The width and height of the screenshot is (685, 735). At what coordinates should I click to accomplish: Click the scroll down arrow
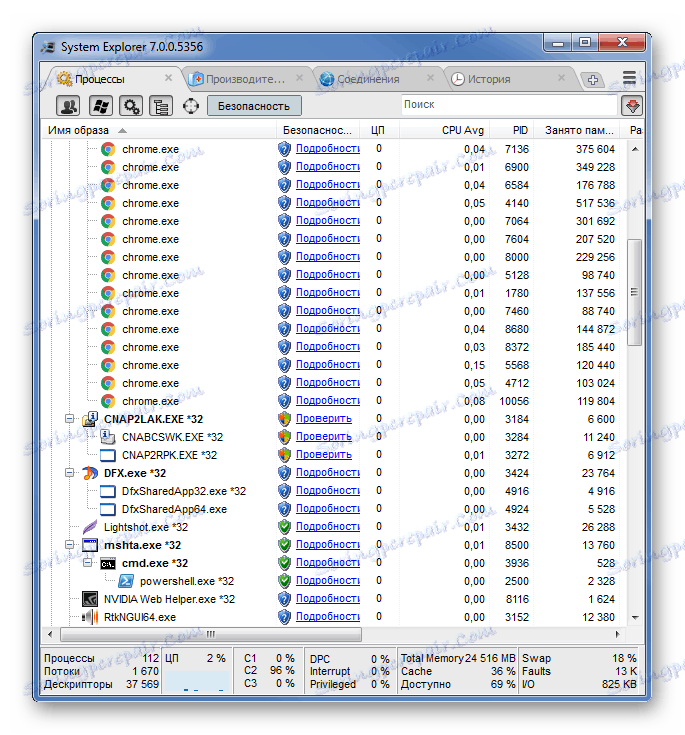click(x=635, y=617)
